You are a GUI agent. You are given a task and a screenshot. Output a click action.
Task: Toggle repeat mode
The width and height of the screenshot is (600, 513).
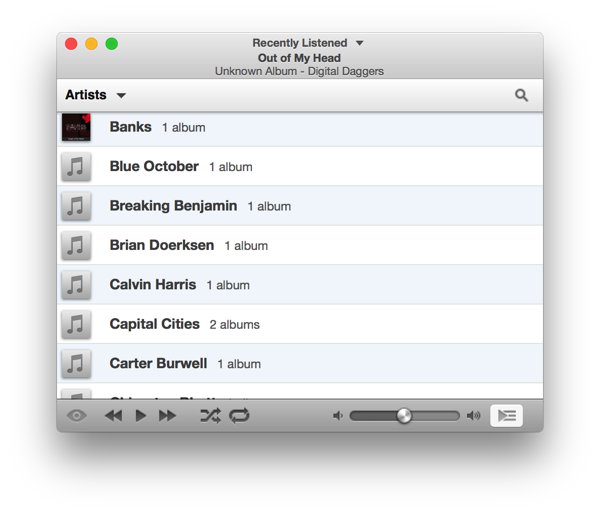point(239,416)
